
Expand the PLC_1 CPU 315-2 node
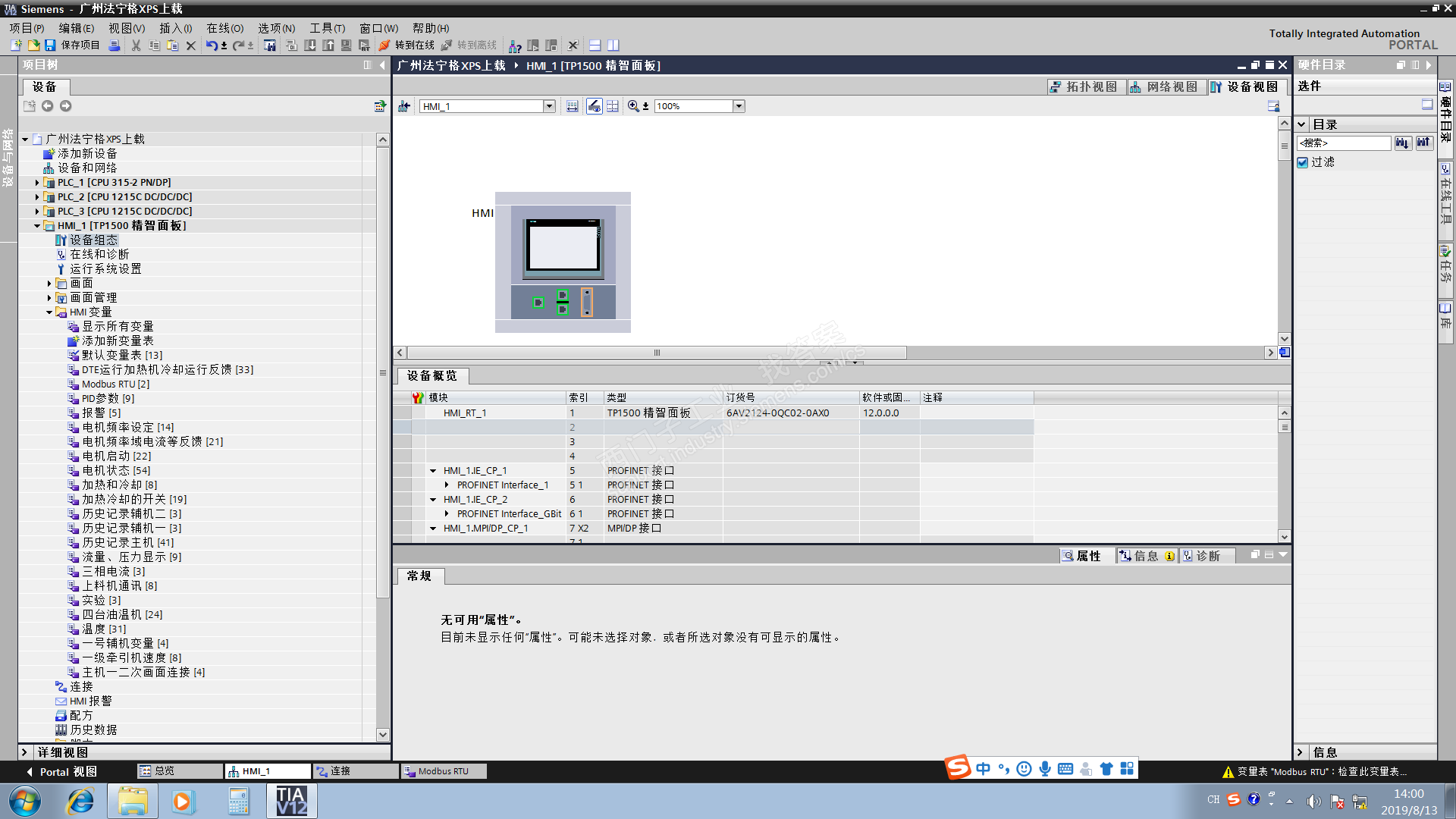pos(36,183)
